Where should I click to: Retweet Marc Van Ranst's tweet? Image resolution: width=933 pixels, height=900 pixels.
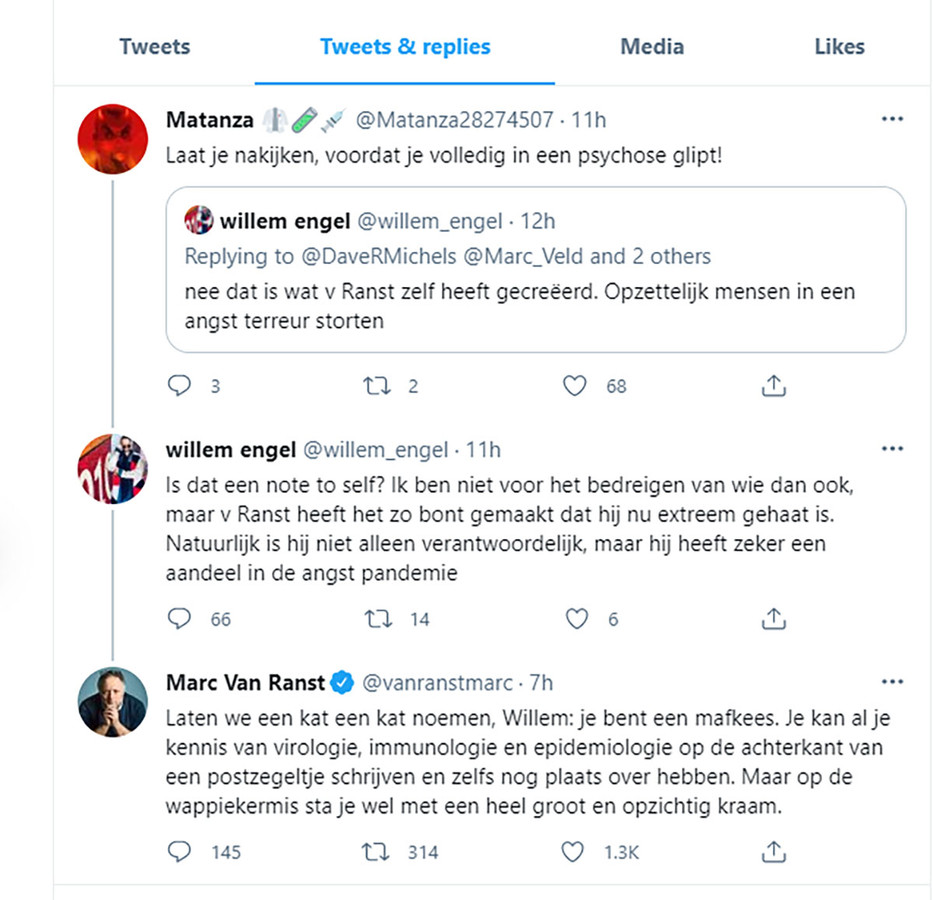pyautogui.click(x=377, y=852)
